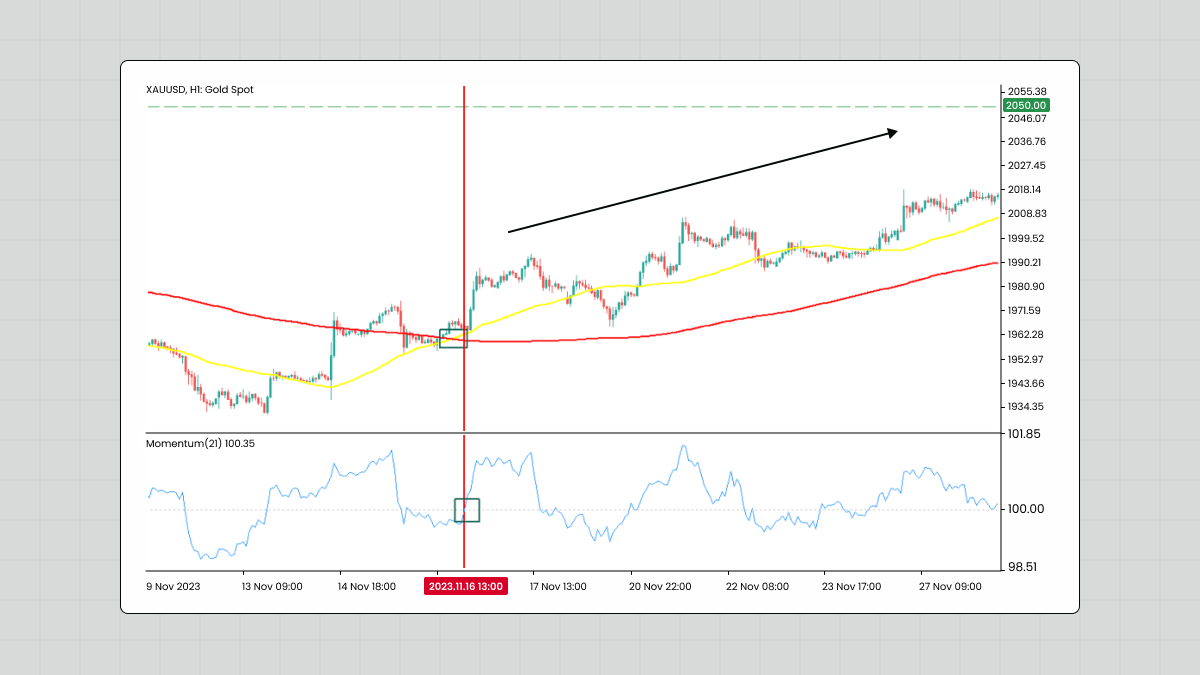Click the "27 Nov 09:00" time label
The width and height of the screenshot is (1200, 675).
click(951, 587)
